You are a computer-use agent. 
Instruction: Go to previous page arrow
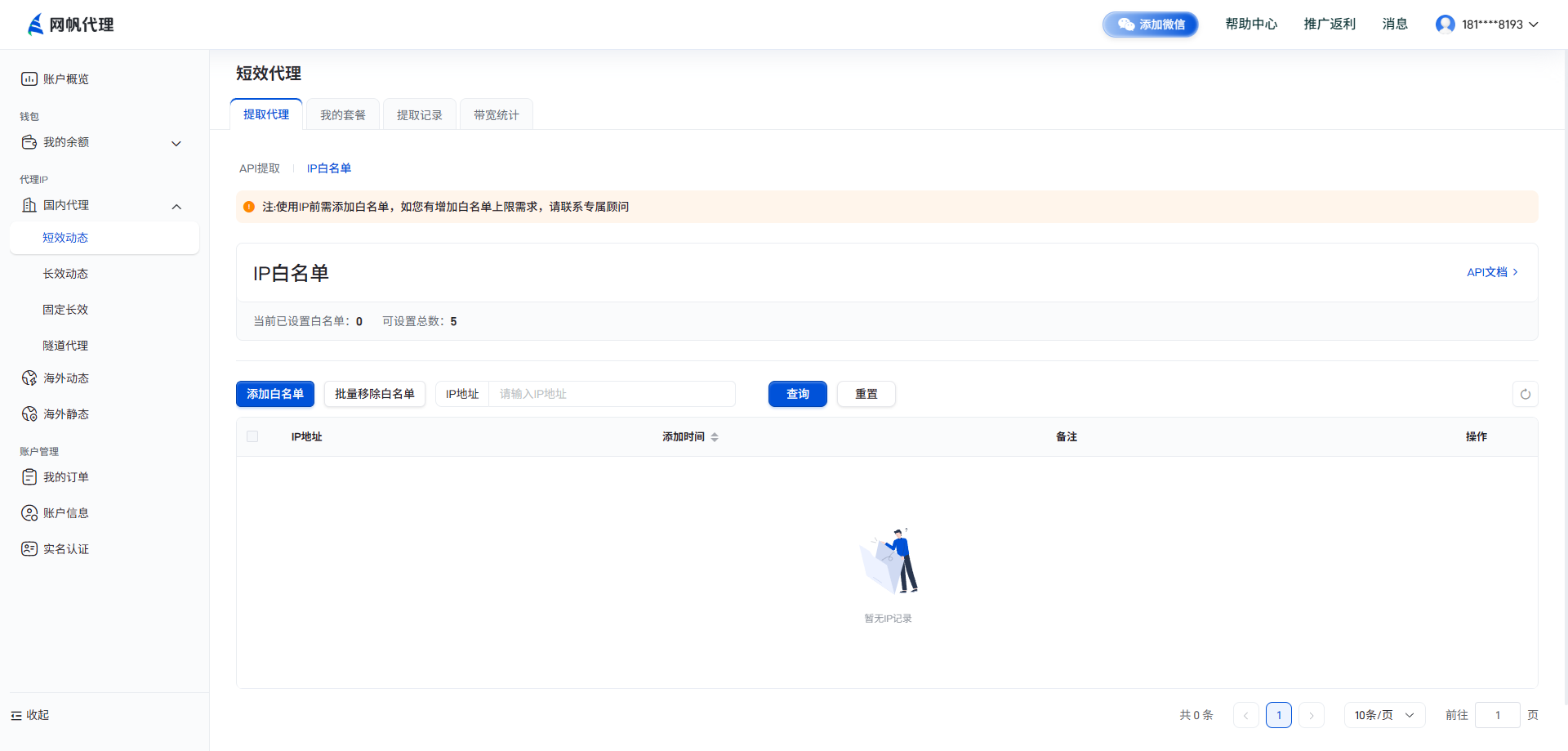click(1246, 715)
